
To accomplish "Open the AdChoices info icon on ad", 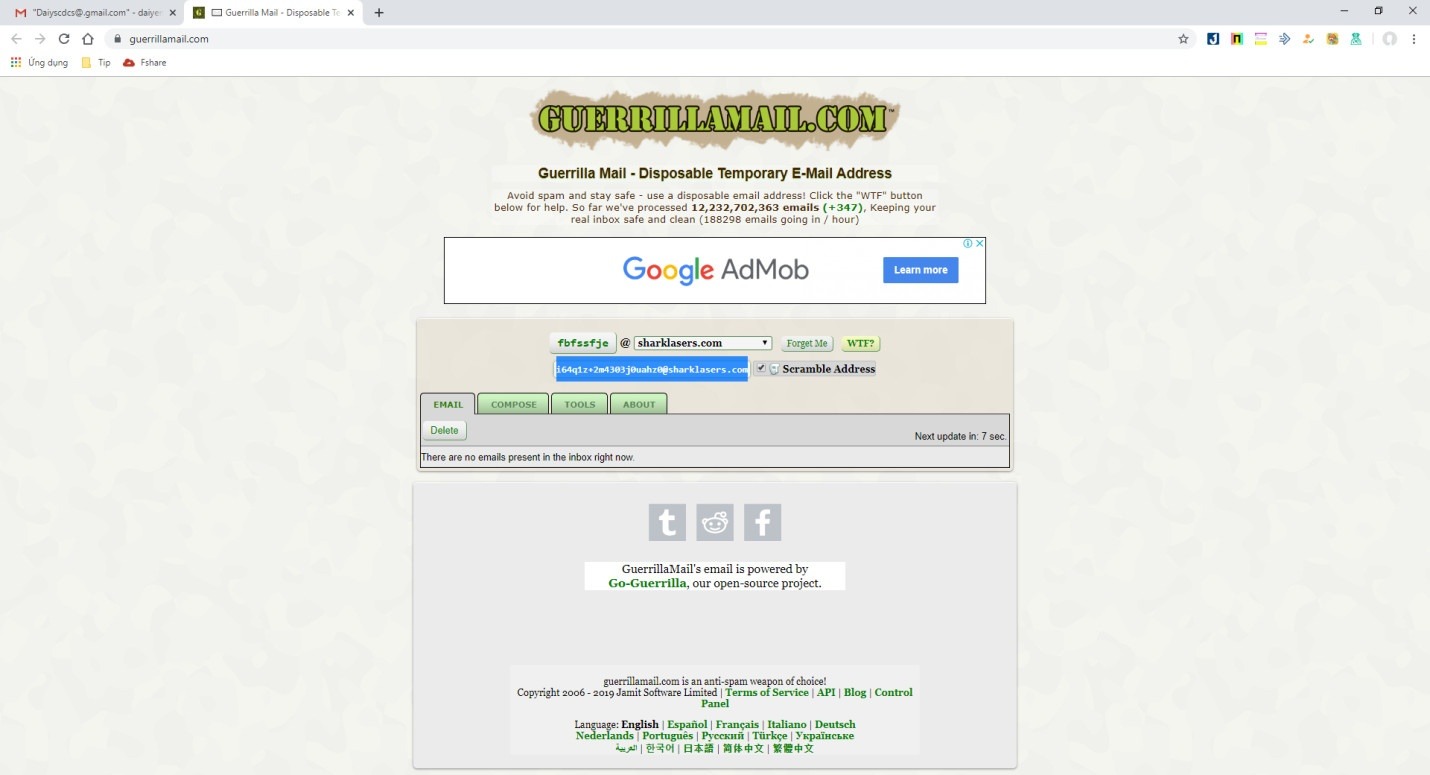I will [x=967, y=243].
